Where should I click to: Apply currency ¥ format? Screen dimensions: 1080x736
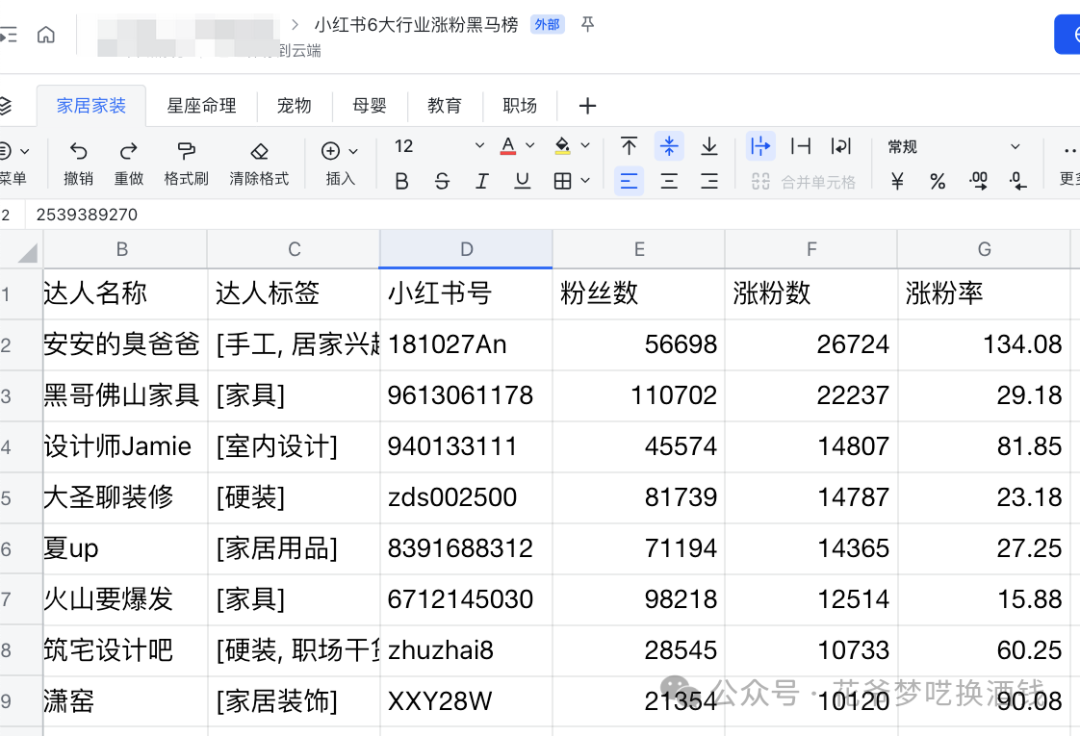tap(897, 182)
